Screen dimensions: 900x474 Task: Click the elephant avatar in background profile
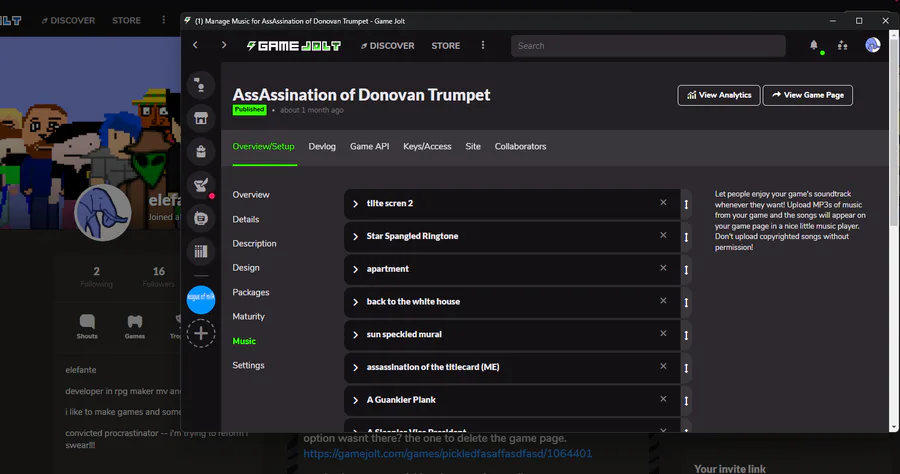point(103,212)
